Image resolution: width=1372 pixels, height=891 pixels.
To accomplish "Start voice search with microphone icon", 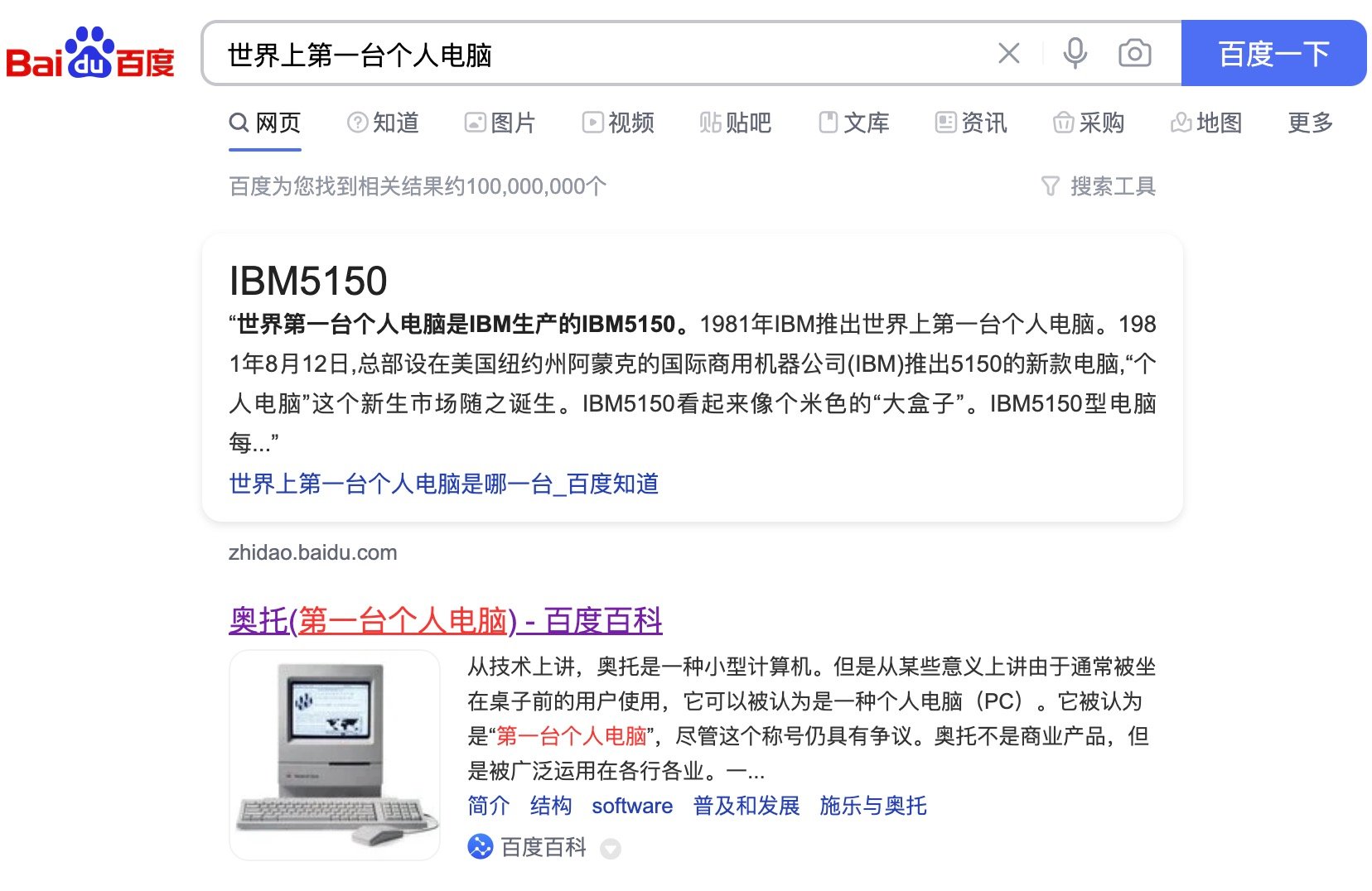I will coord(1075,53).
